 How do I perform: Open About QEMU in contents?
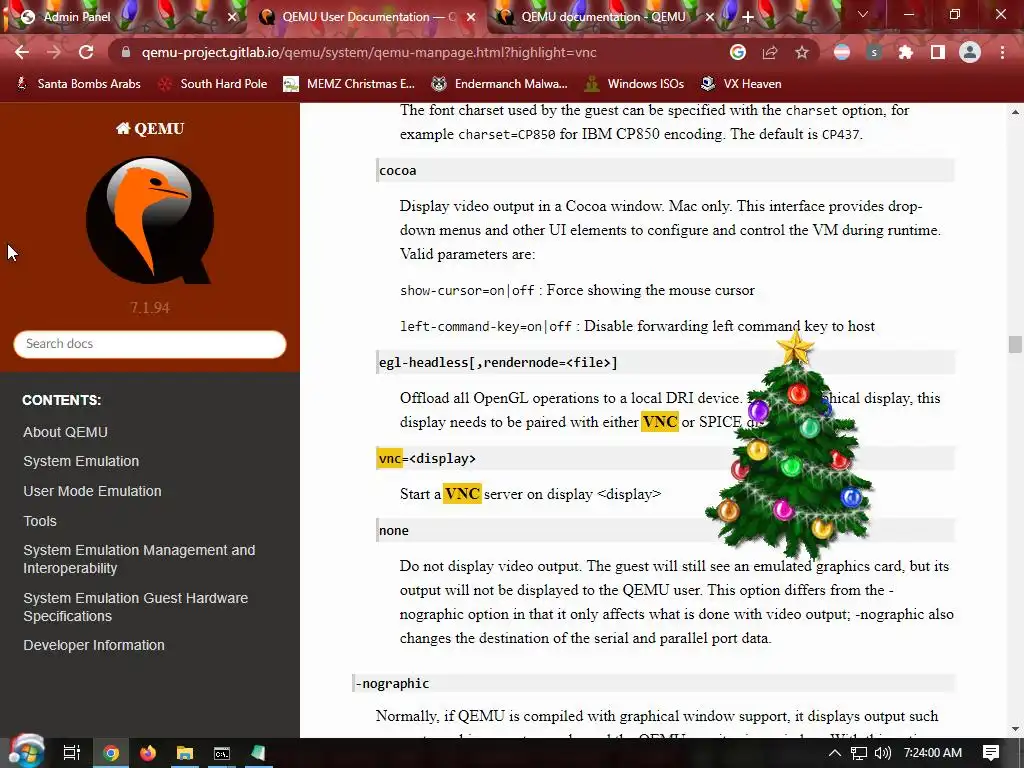pos(65,432)
